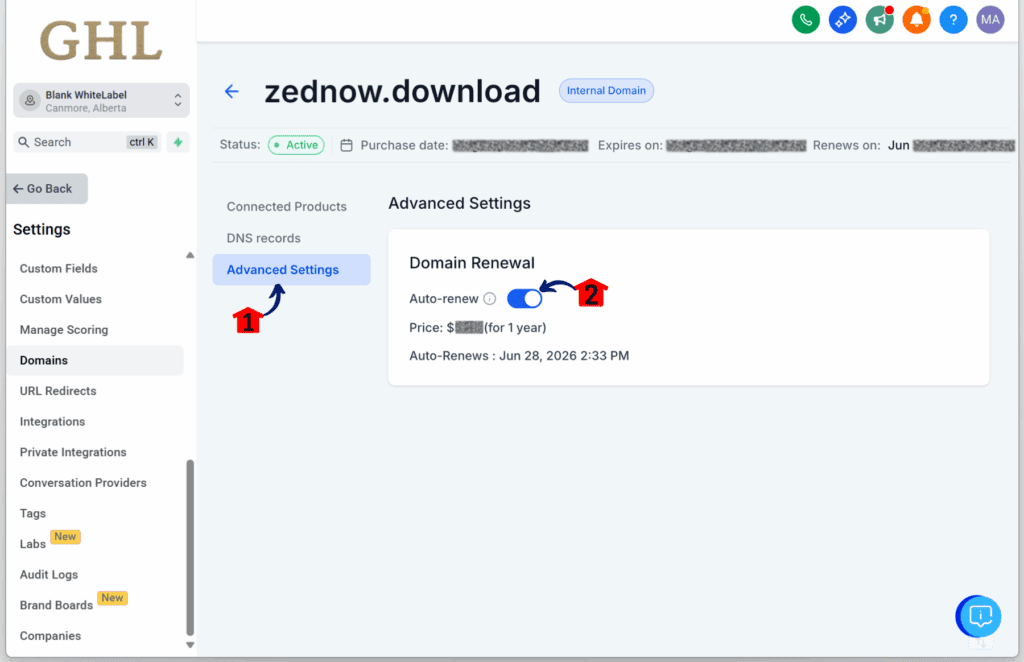Open the blue chat support widget
Image resolution: width=1024 pixels, height=662 pixels.
978,616
